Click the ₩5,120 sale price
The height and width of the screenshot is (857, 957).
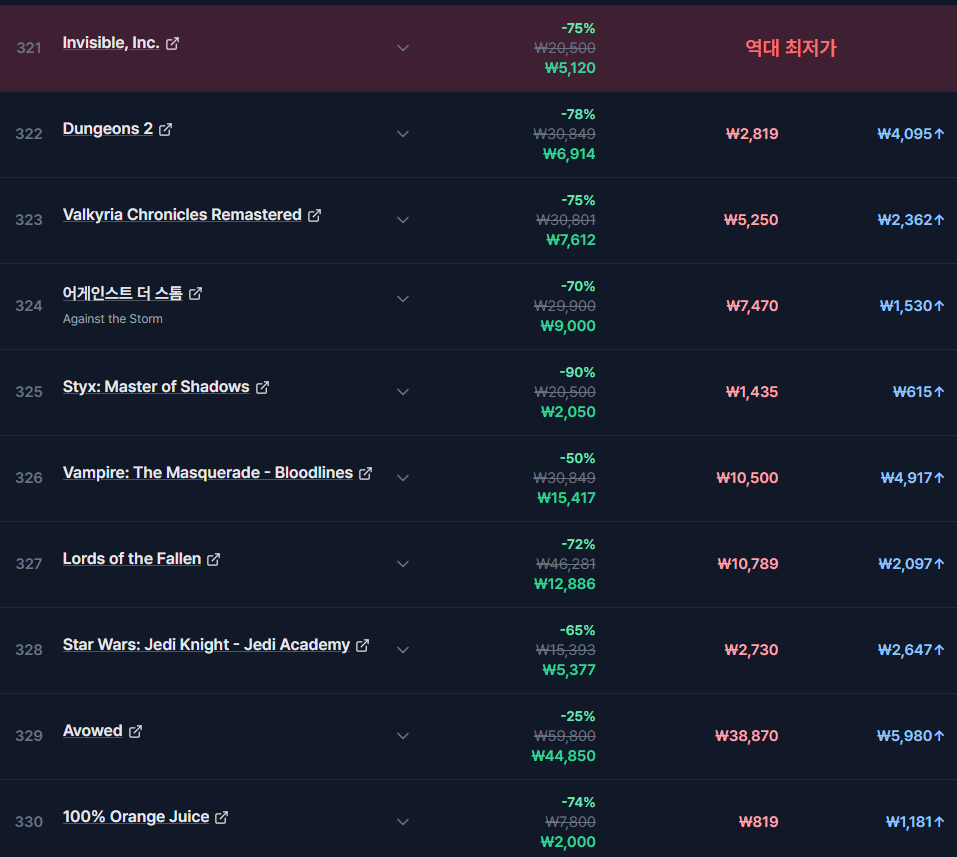[570, 68]
